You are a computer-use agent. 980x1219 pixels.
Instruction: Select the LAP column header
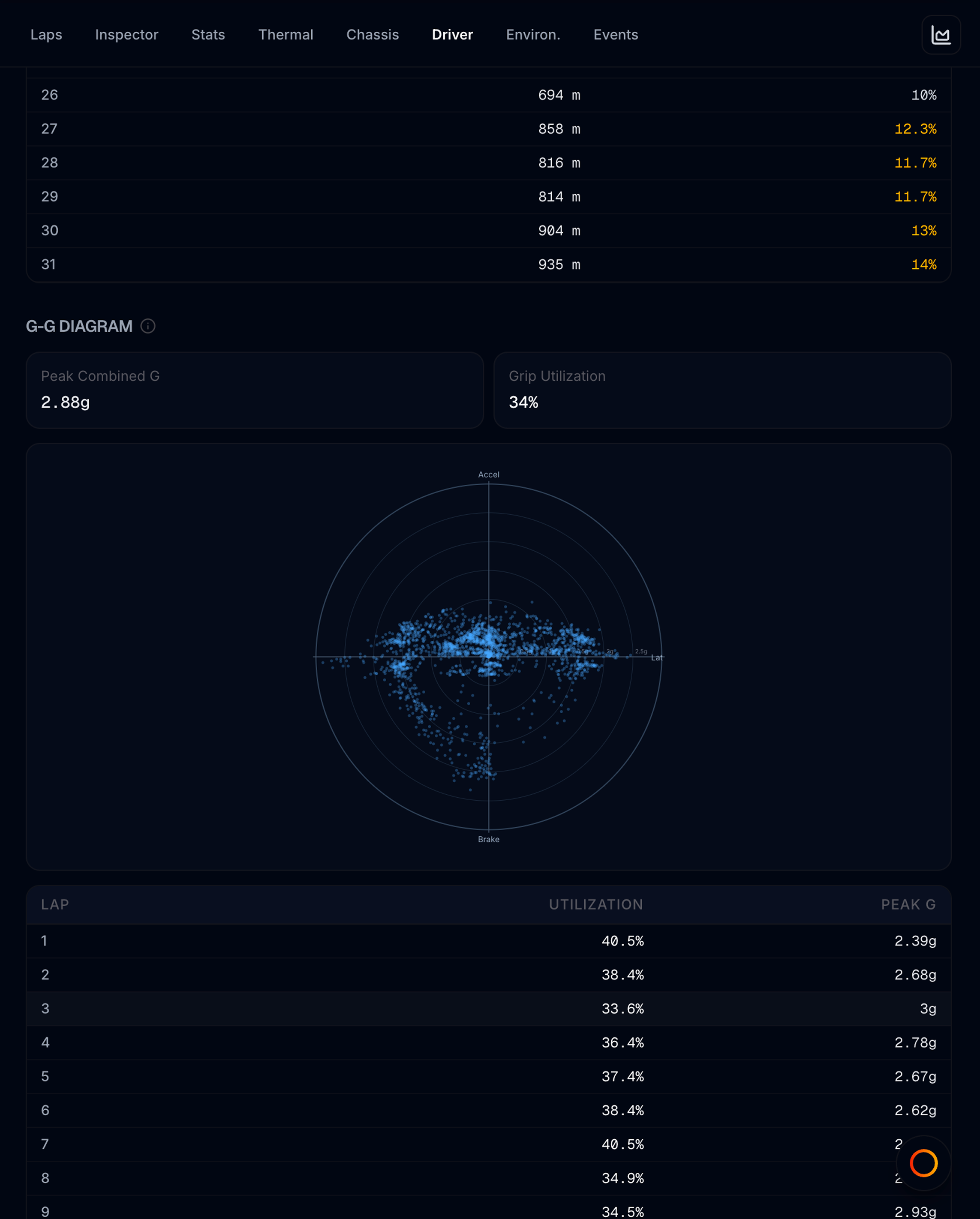click(x=55, y=905)
